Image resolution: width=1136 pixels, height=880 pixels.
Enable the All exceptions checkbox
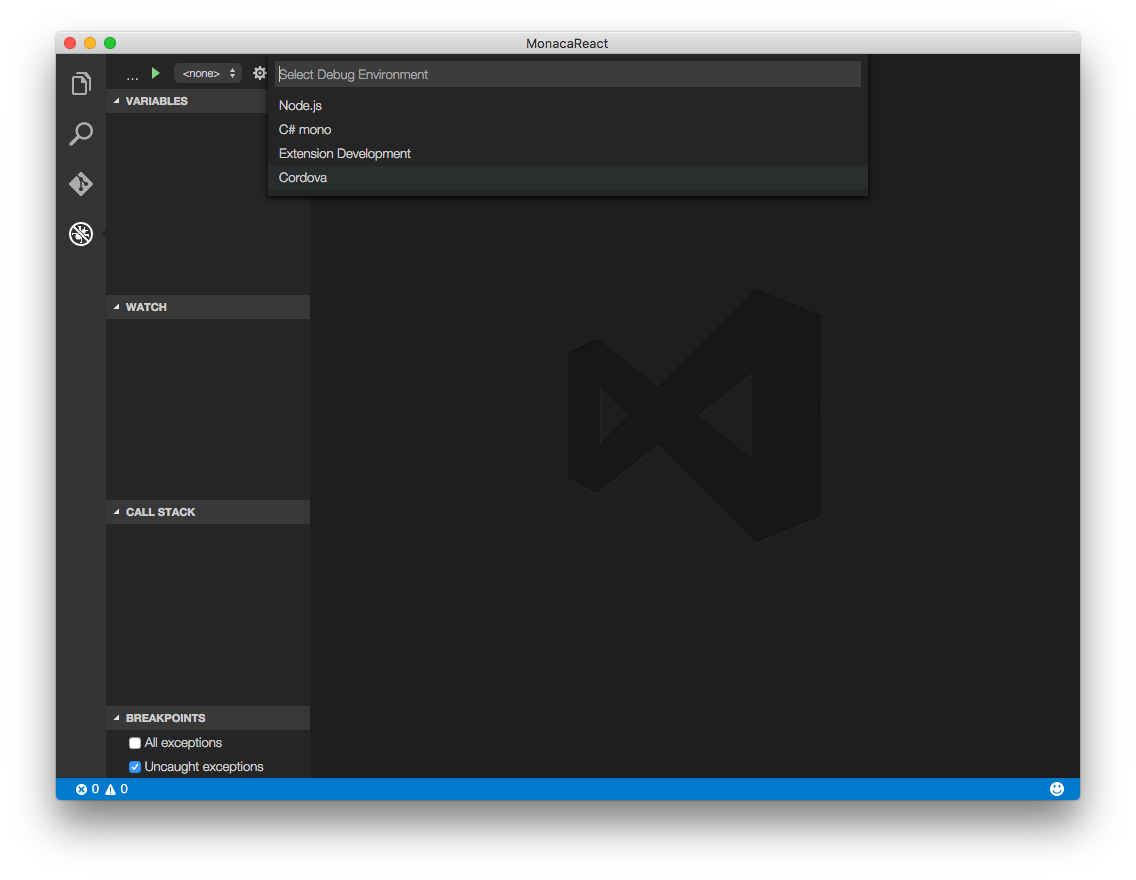pos(135,743)
